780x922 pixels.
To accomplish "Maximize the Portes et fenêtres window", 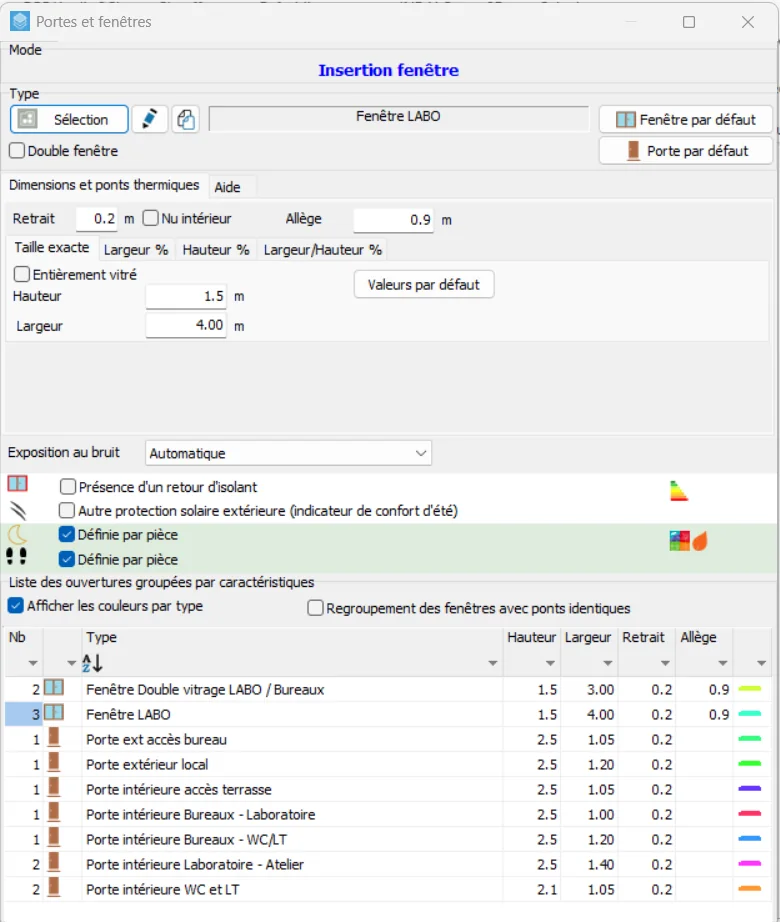I will click(x=689, y=22).
